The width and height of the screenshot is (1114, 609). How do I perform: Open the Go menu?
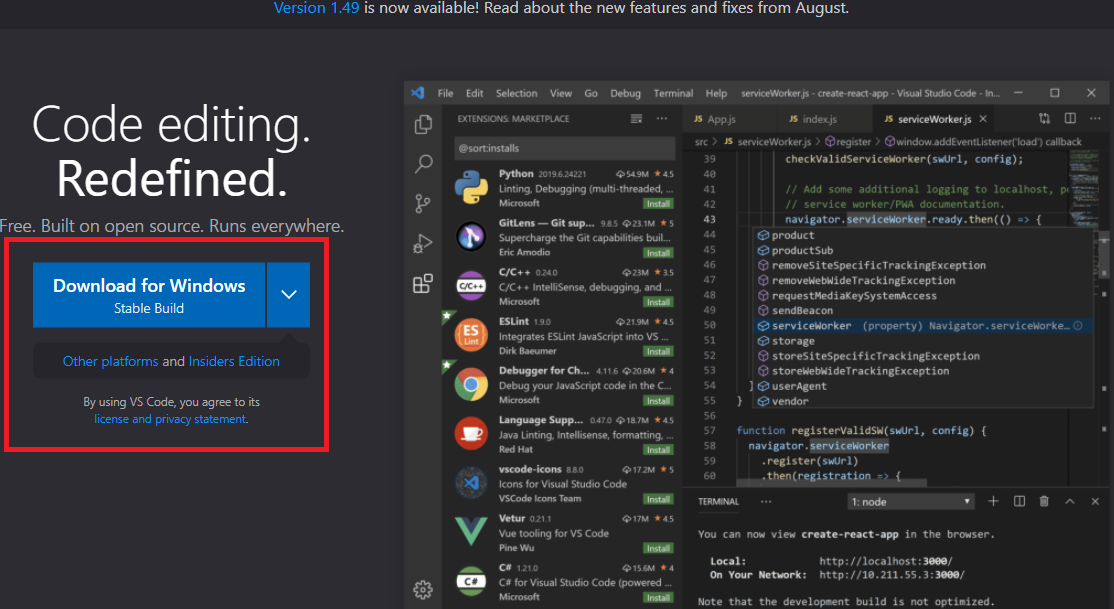(591, 93)
